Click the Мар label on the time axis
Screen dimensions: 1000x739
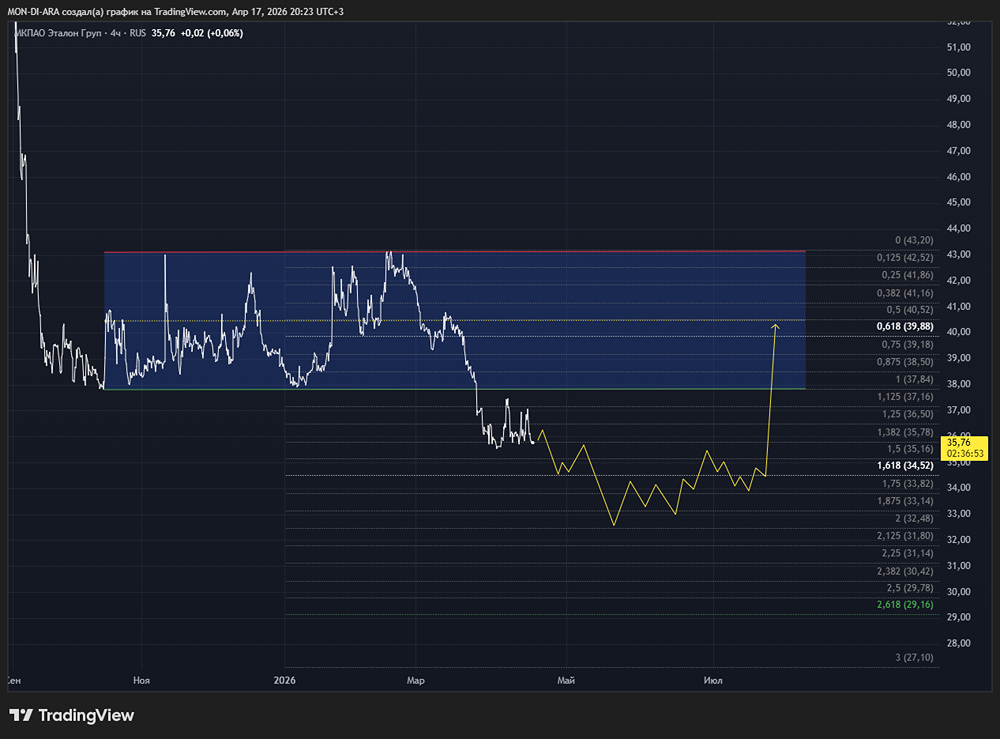[416, 680]
